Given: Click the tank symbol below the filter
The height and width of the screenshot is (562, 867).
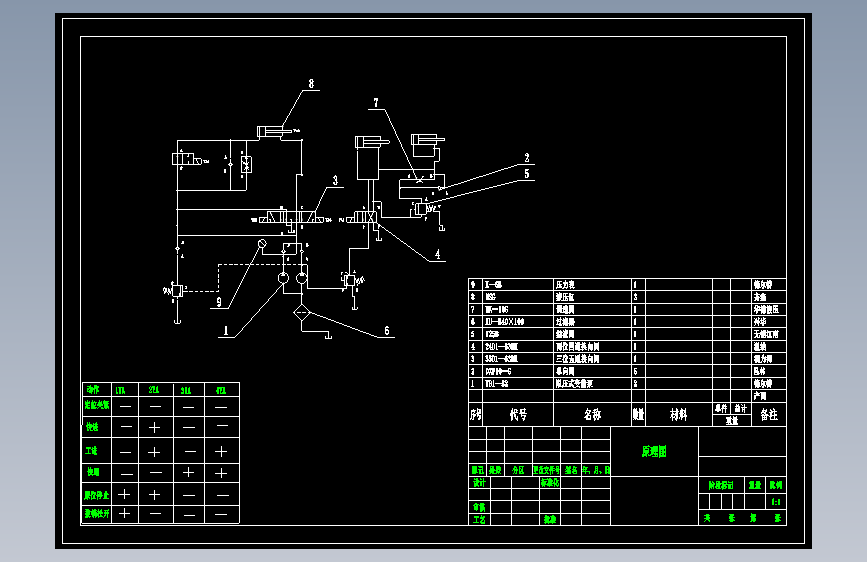Looking at the screenshot, I should click(328, 335).
